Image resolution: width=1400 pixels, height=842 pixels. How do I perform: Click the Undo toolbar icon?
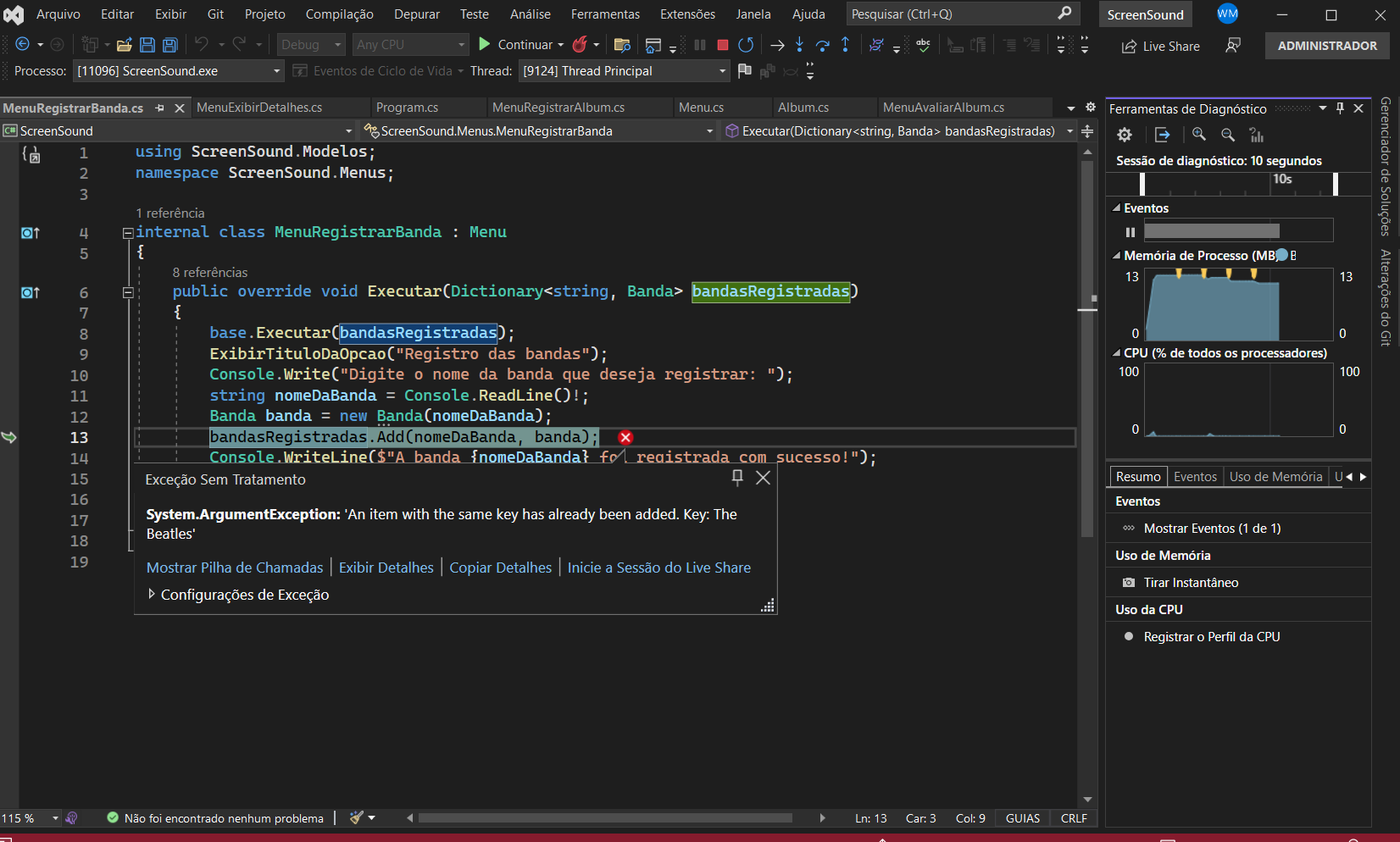click(x=202, y=44)
